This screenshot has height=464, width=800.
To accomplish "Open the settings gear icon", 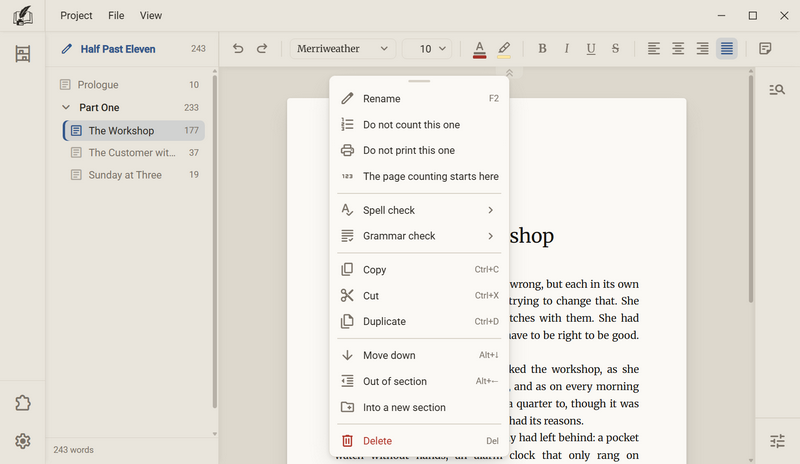I will pos(22,441).
